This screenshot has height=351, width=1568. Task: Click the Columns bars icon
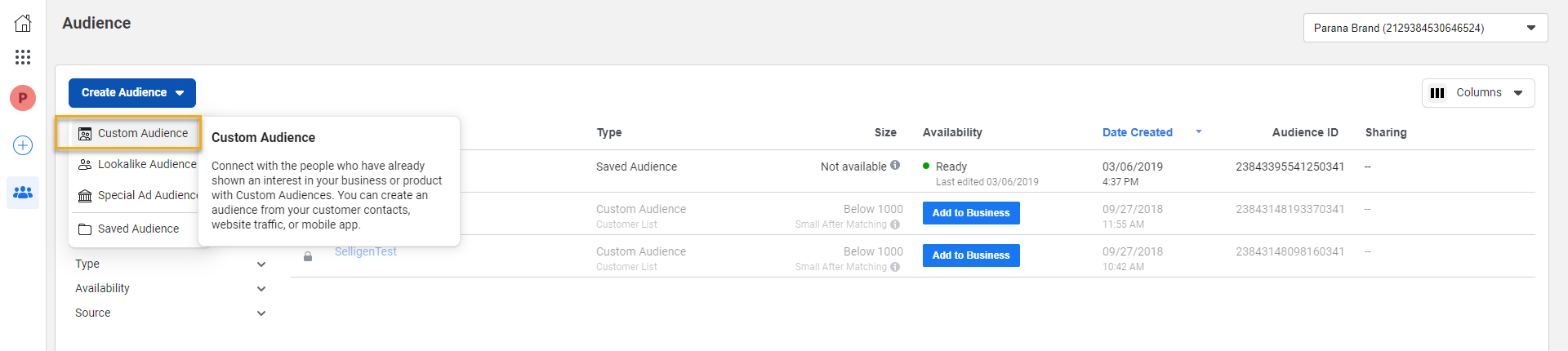tap(1437, 93)
